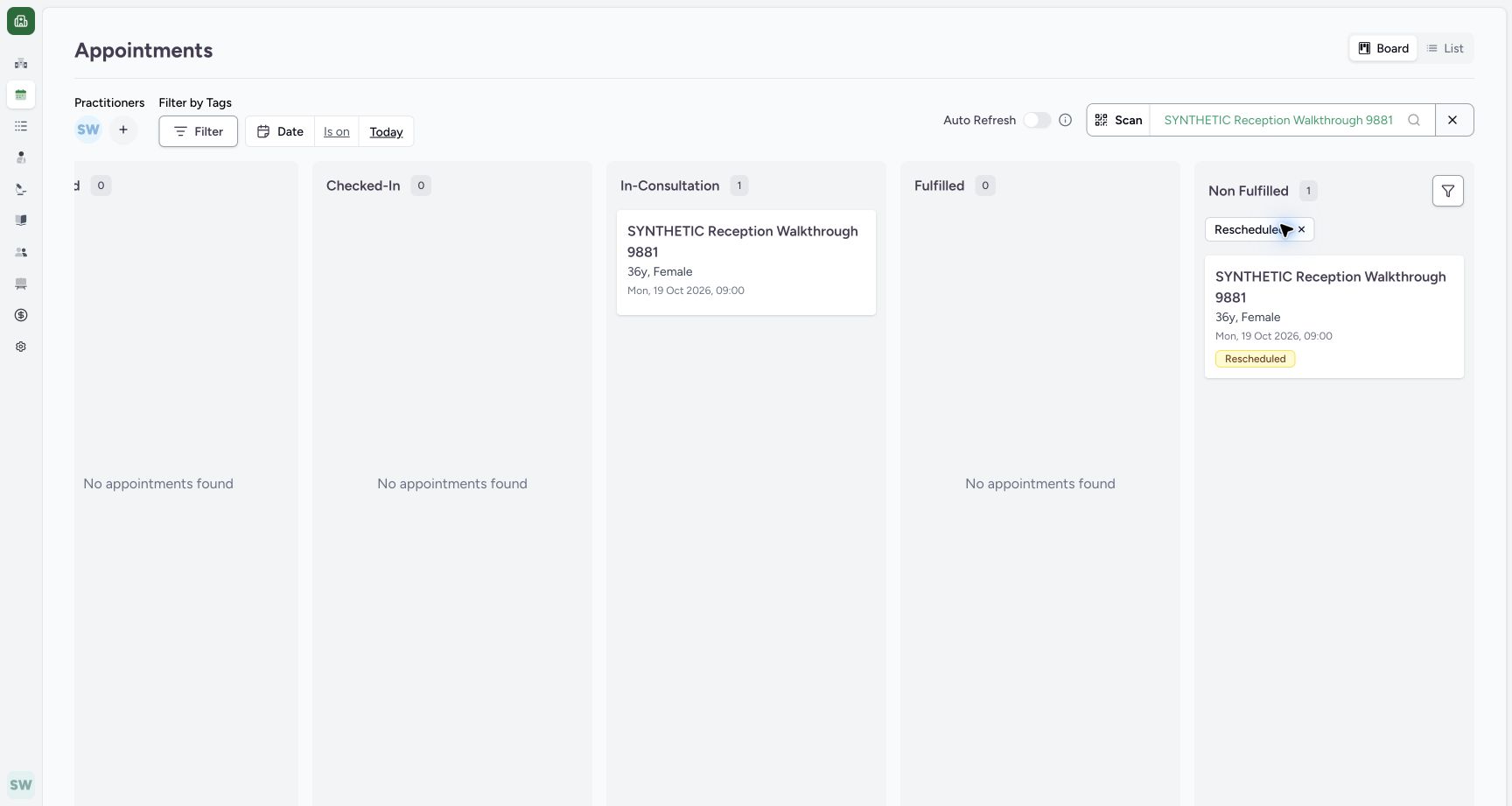This screenshot has width=1512, height=806.
Task: Open the Filter by Tags dropdown
Action: pos(199,131)
